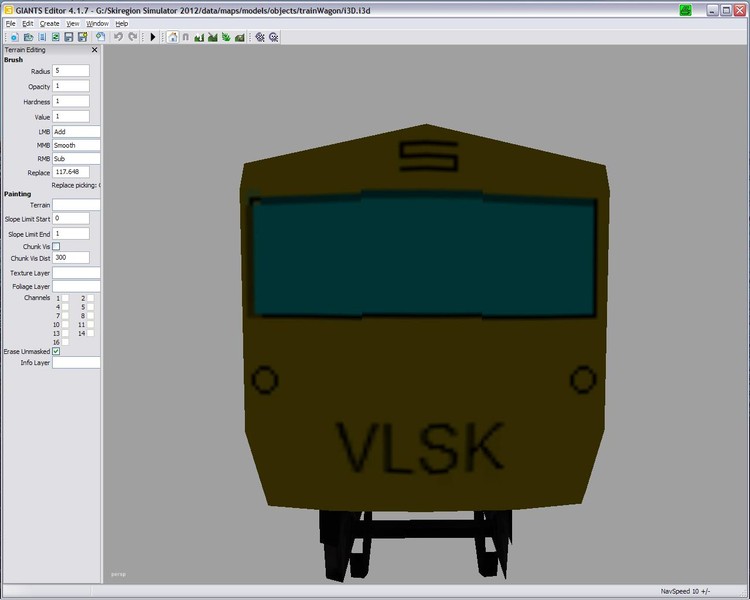The image size is (750, 600).
Task: Toggle the Chunk Vis checkbox
Action: 56,246
